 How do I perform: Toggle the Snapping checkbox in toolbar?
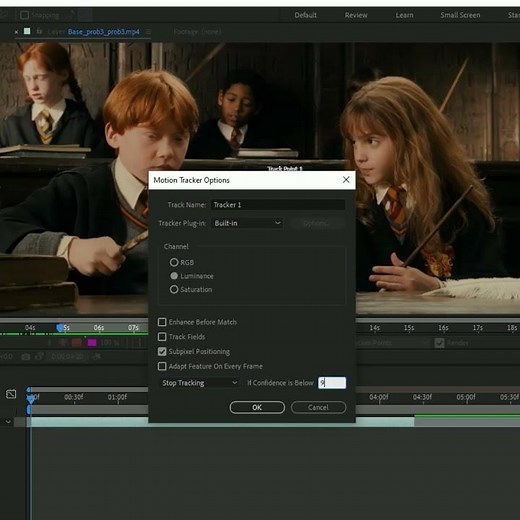pyautogui.click(x=24, y=15)
